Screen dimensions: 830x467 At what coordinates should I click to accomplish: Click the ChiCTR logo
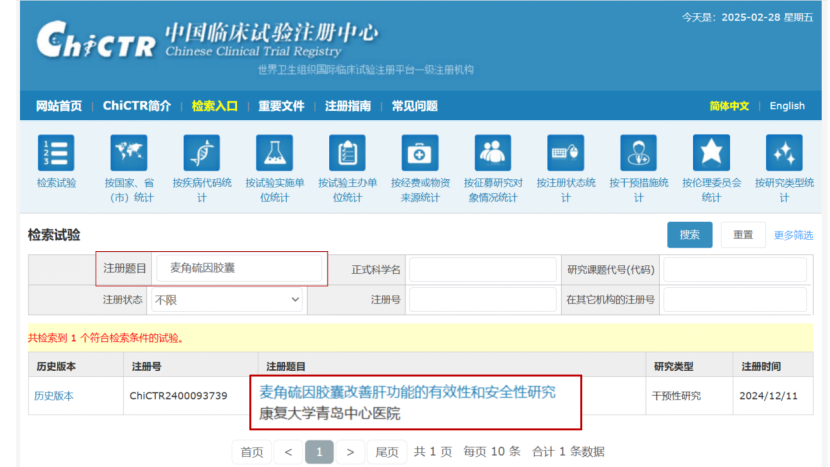(x=96, y=40)
